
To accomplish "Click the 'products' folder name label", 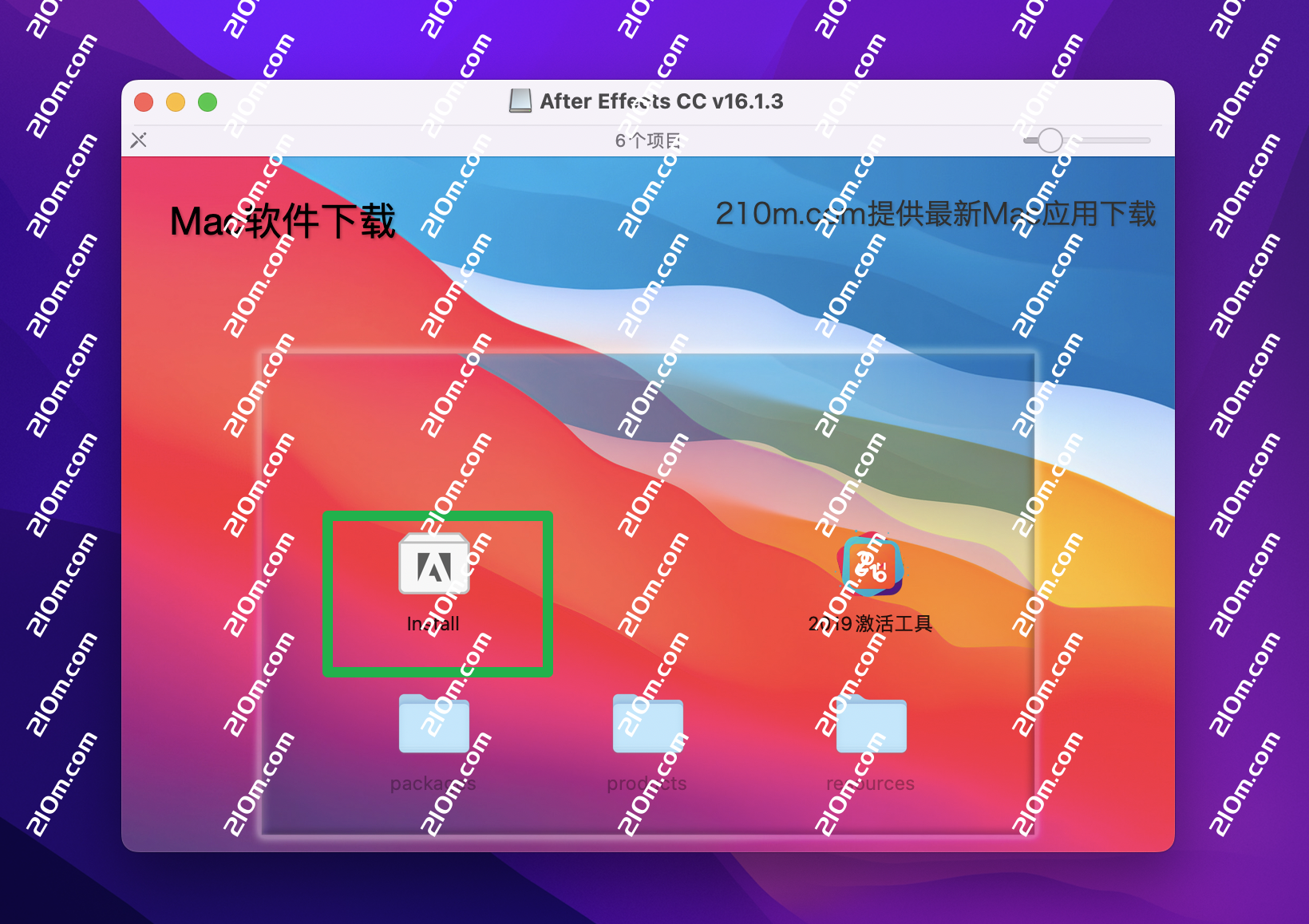I will 647,784.
